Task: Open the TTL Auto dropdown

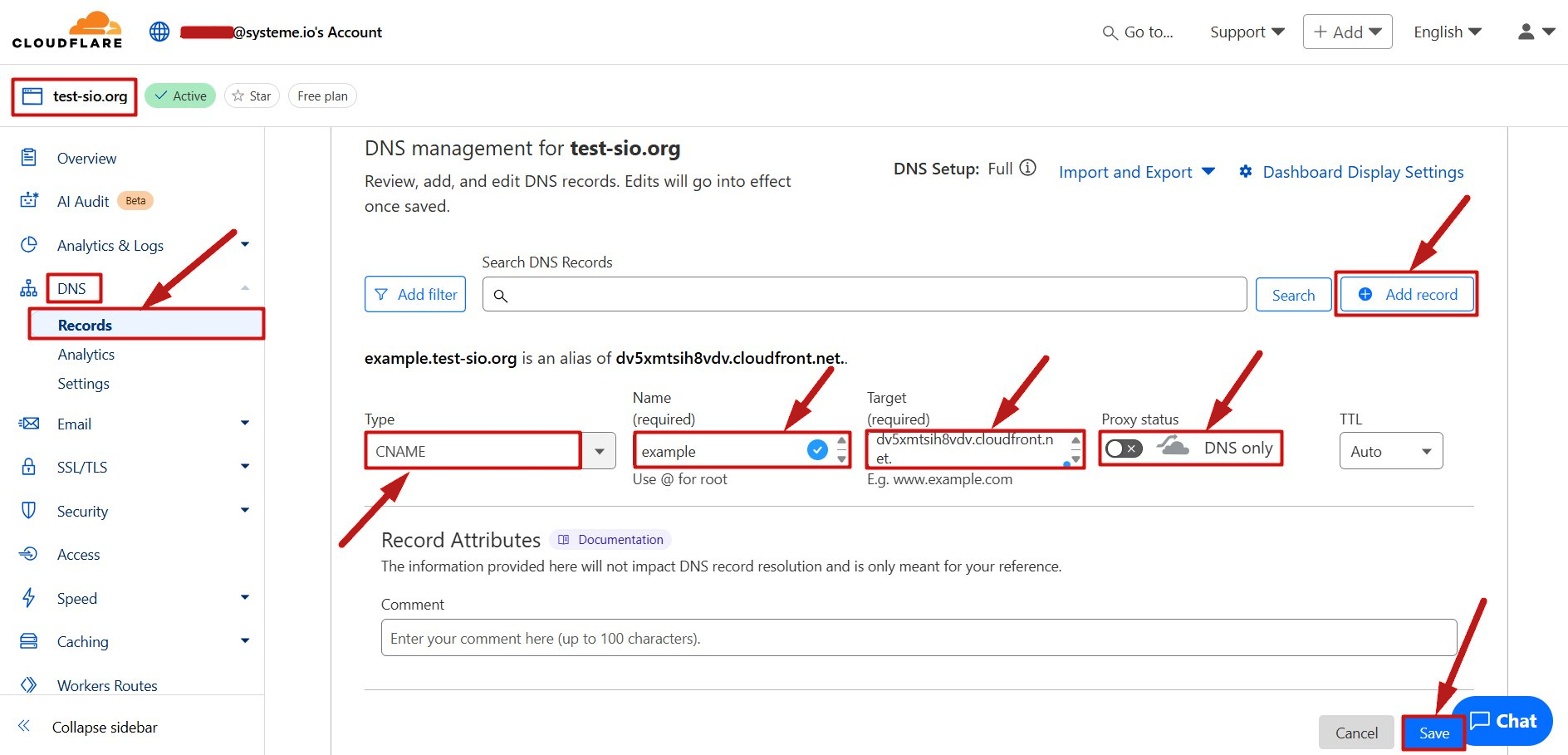Action: (1391, 451)
